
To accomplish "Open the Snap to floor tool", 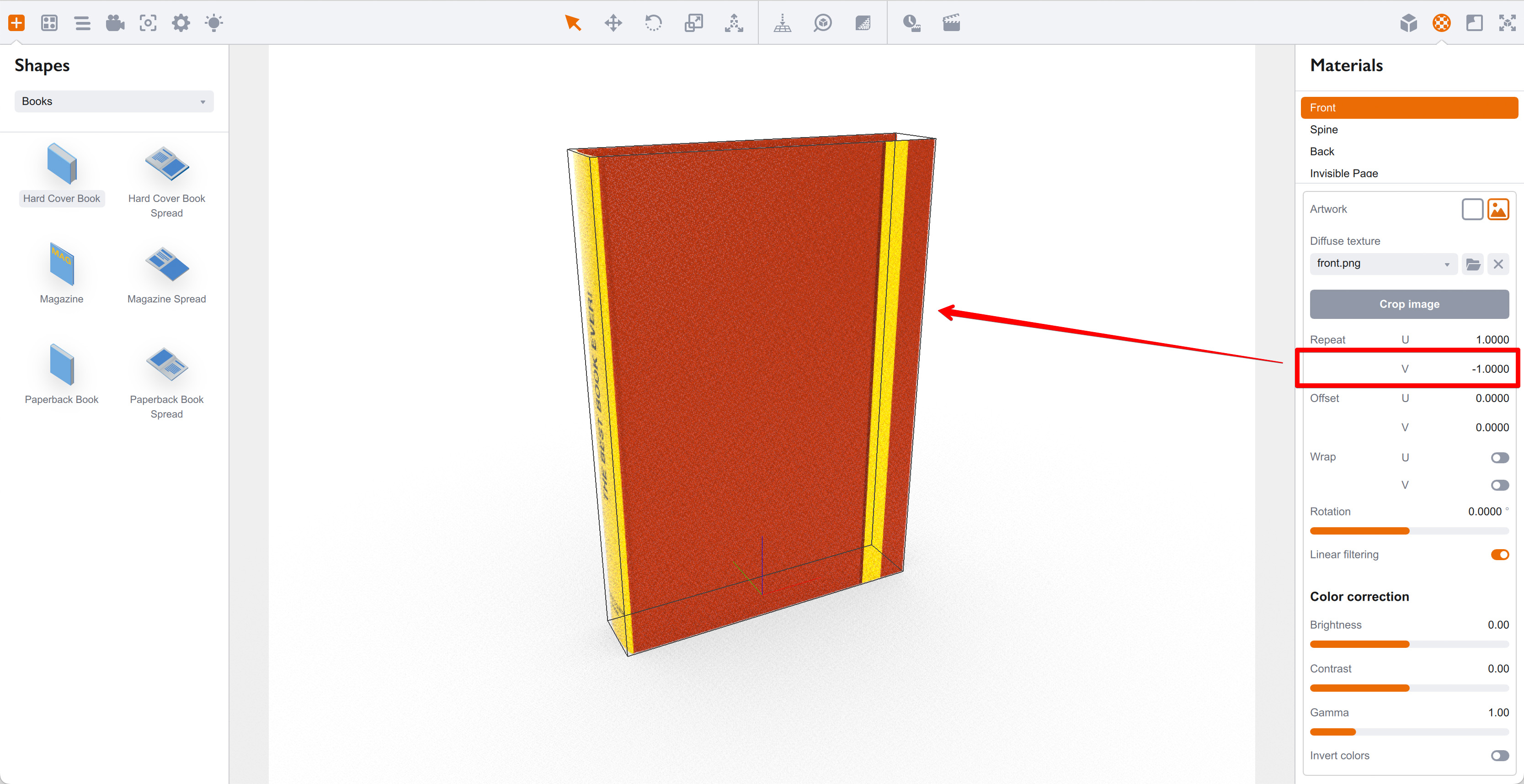I will 782,22.
